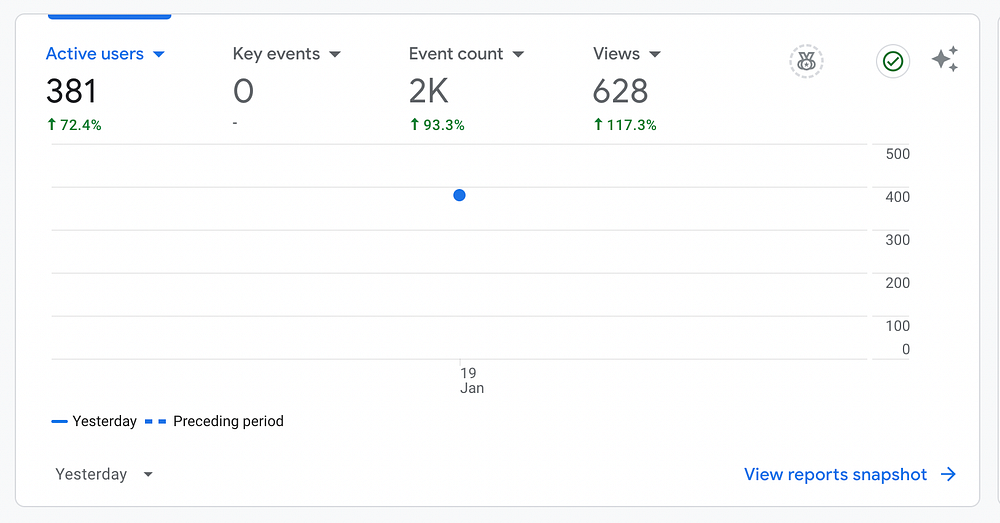Expand the Key events metric dropdown arrow
This screenshot has width=1000, height=523.
pyautogui.click(x=335, y=54)
